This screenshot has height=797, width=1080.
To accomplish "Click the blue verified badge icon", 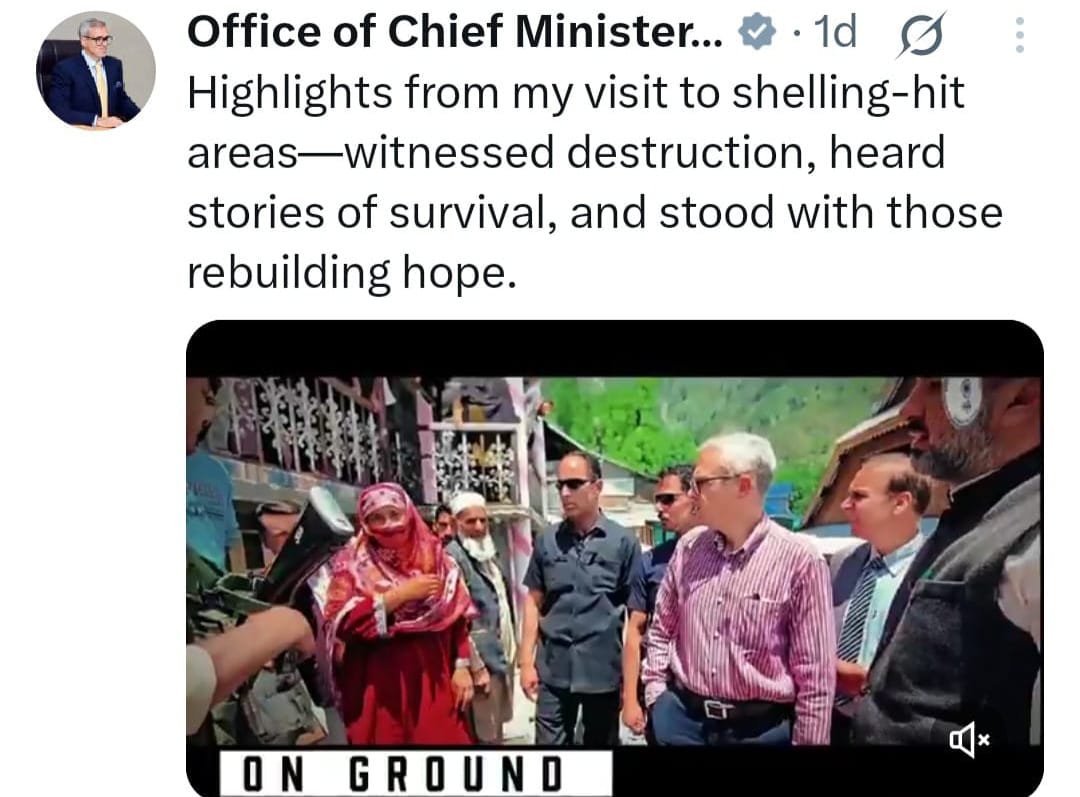I will (757, 32).
